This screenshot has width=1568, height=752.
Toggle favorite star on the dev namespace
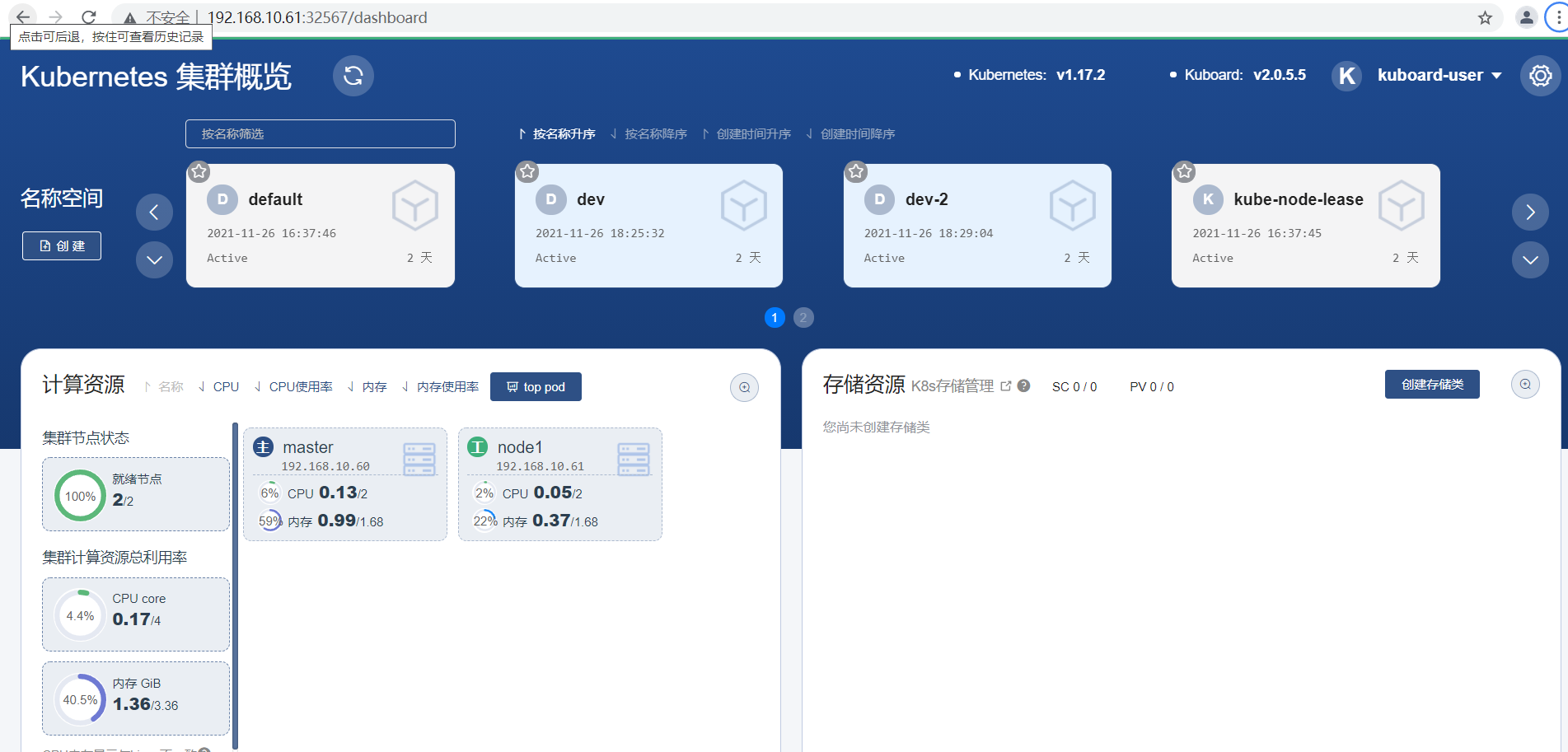coord(527,171)
